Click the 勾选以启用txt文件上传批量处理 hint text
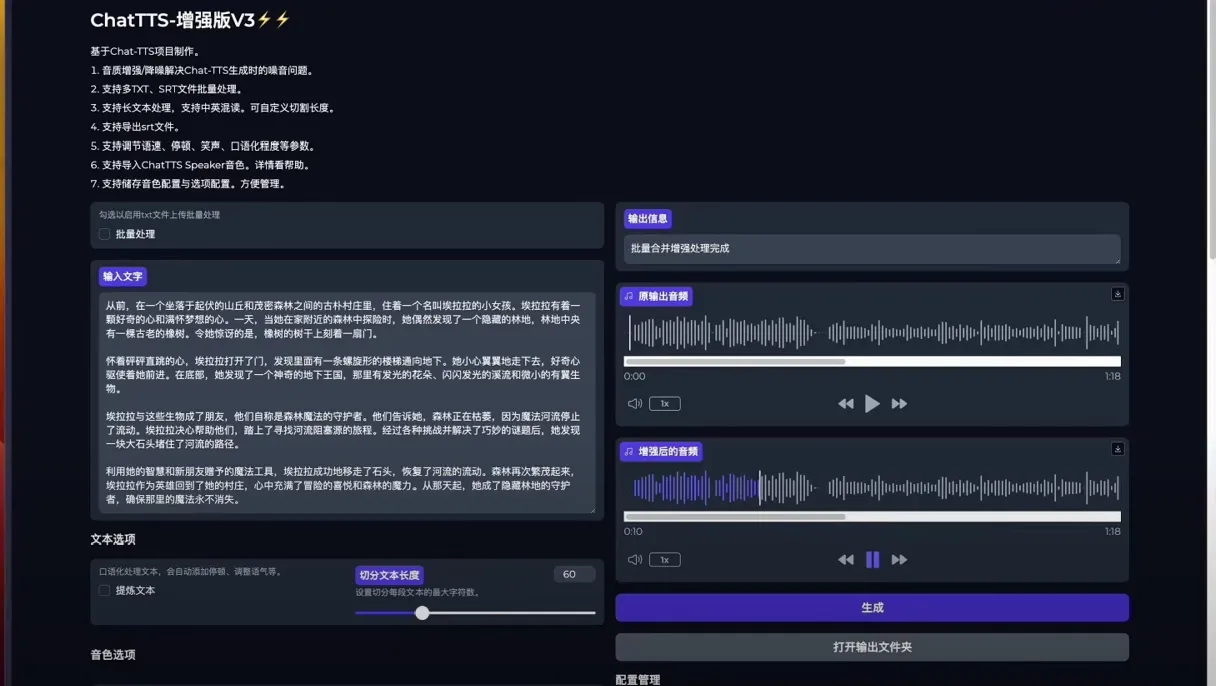 point(159,215)
